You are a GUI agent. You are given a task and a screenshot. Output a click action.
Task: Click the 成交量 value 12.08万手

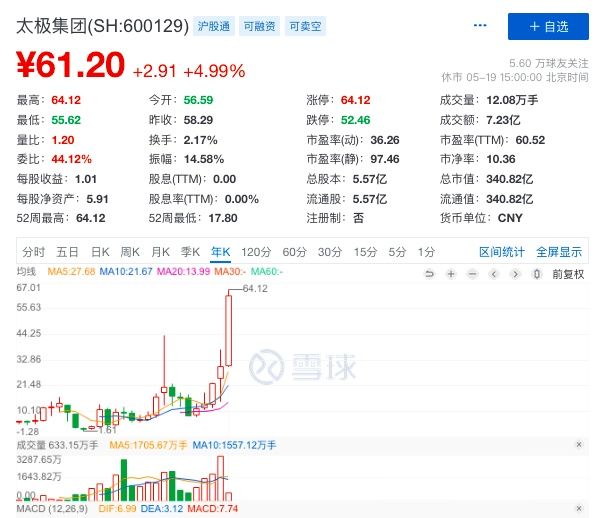pyautogui.click(x=512, y=100)
